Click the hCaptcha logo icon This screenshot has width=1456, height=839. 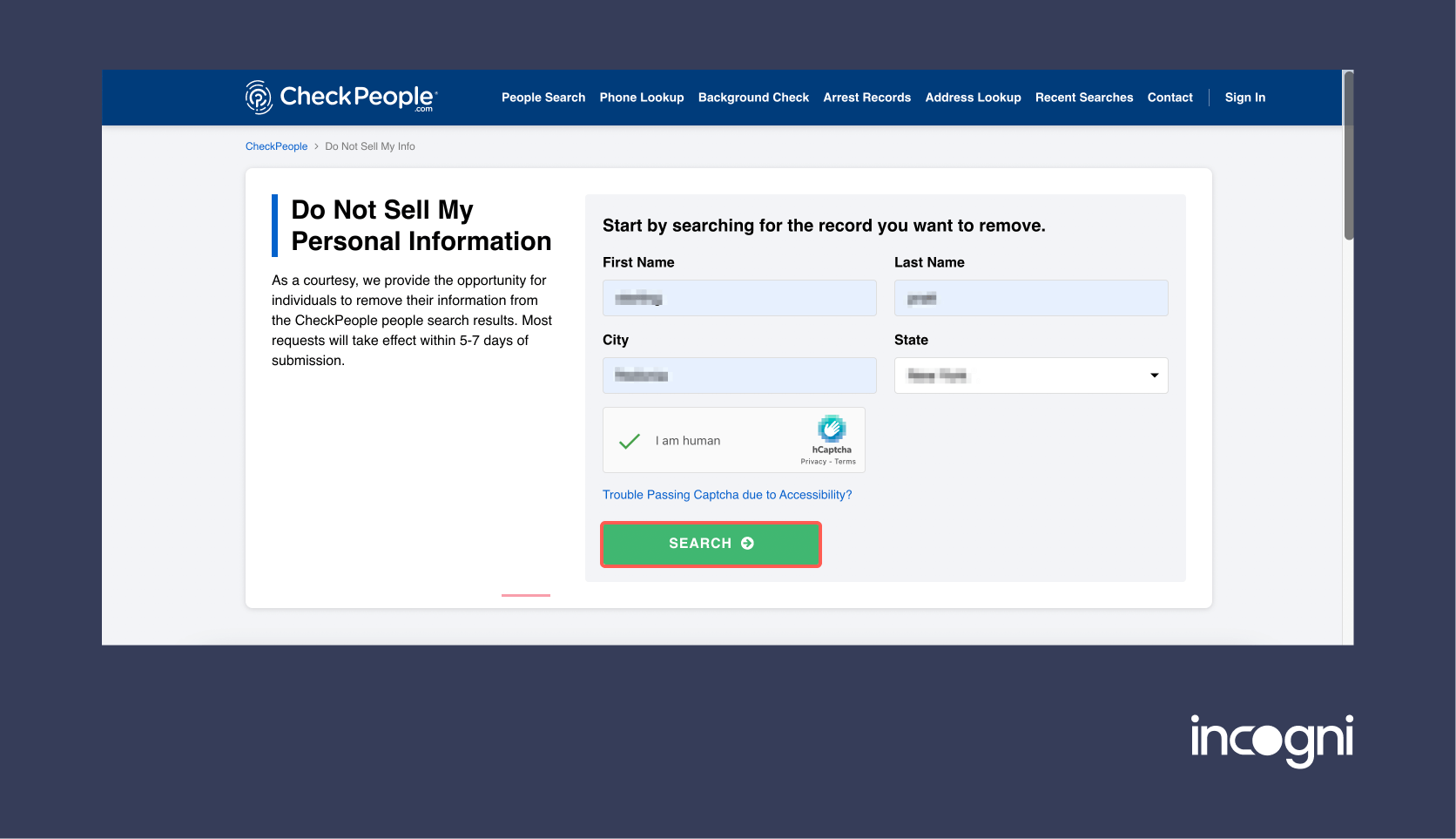point(832,429)
